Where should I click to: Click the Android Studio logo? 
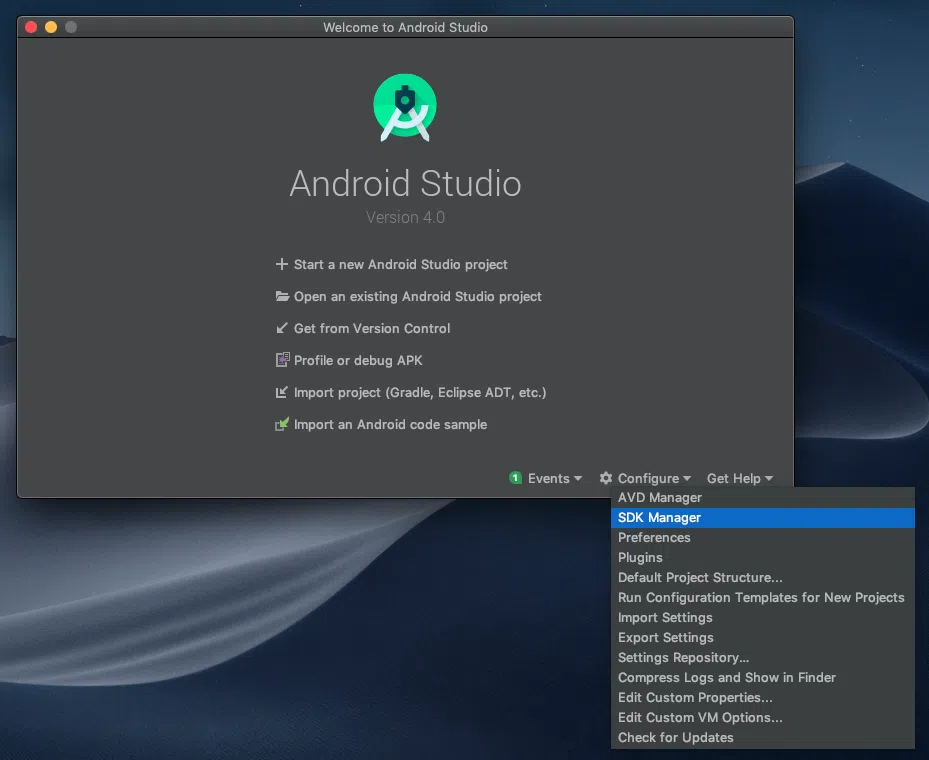405,107
